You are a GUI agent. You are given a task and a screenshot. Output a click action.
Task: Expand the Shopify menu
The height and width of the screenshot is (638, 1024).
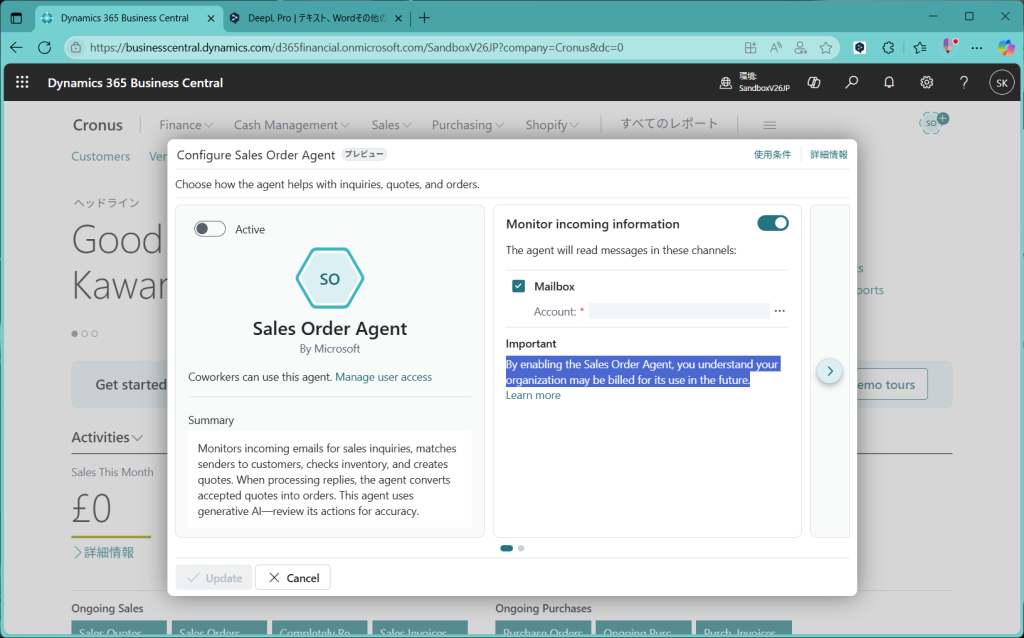tap(552, 125)
